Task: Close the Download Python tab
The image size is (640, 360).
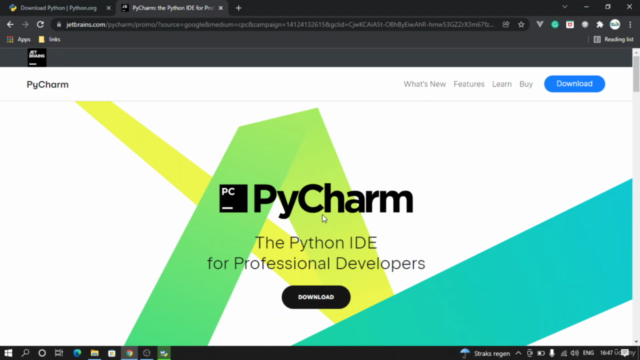Action: pos(109,8)
